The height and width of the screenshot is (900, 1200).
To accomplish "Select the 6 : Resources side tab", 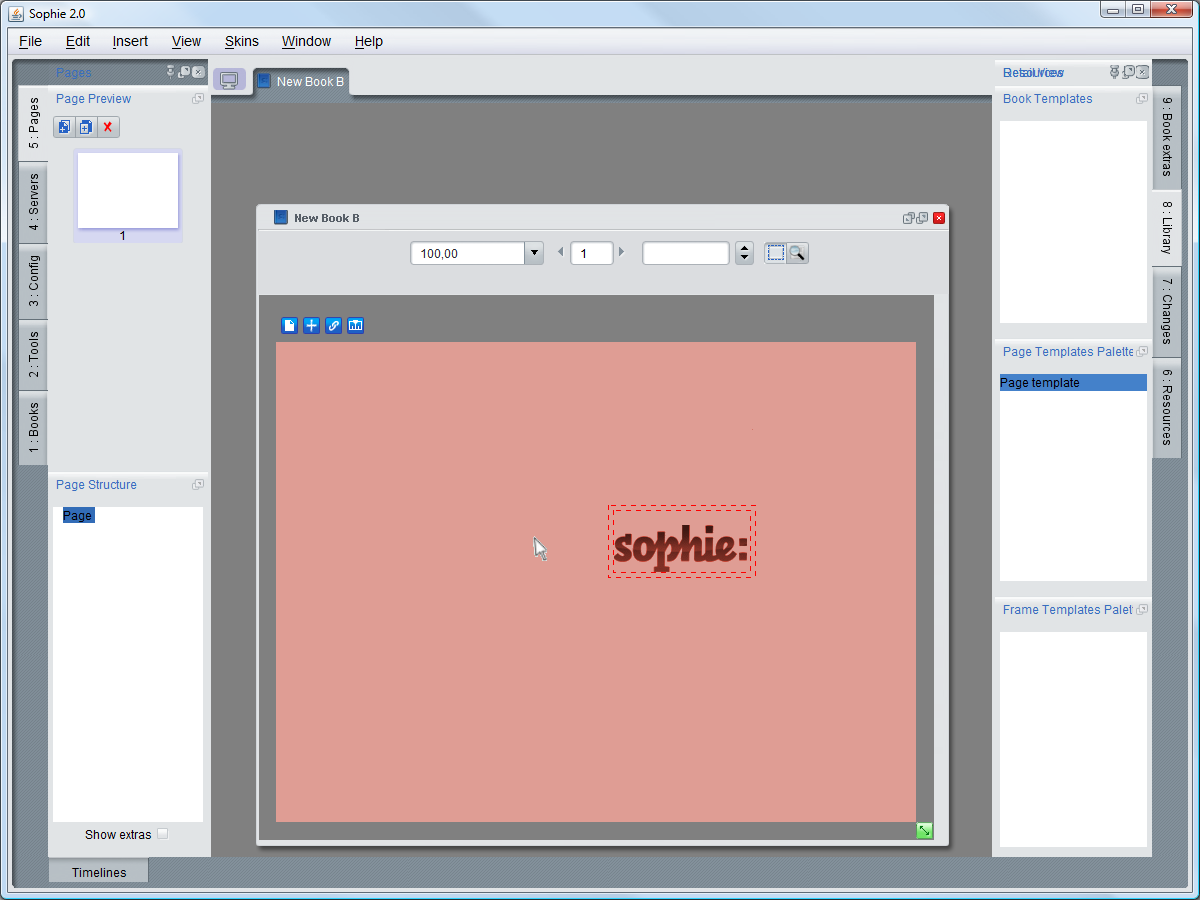I will (x=1167, y=407).
